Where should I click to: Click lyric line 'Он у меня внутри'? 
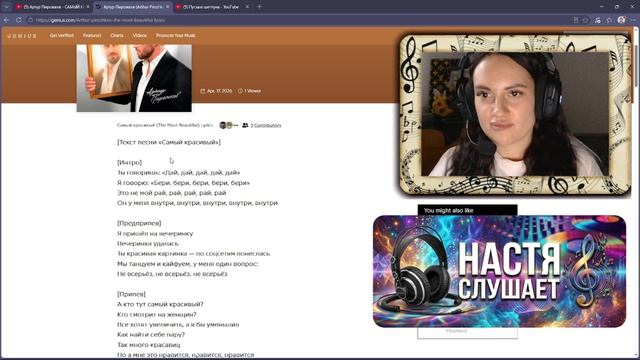pyautogui.click(x=197, y=203)
